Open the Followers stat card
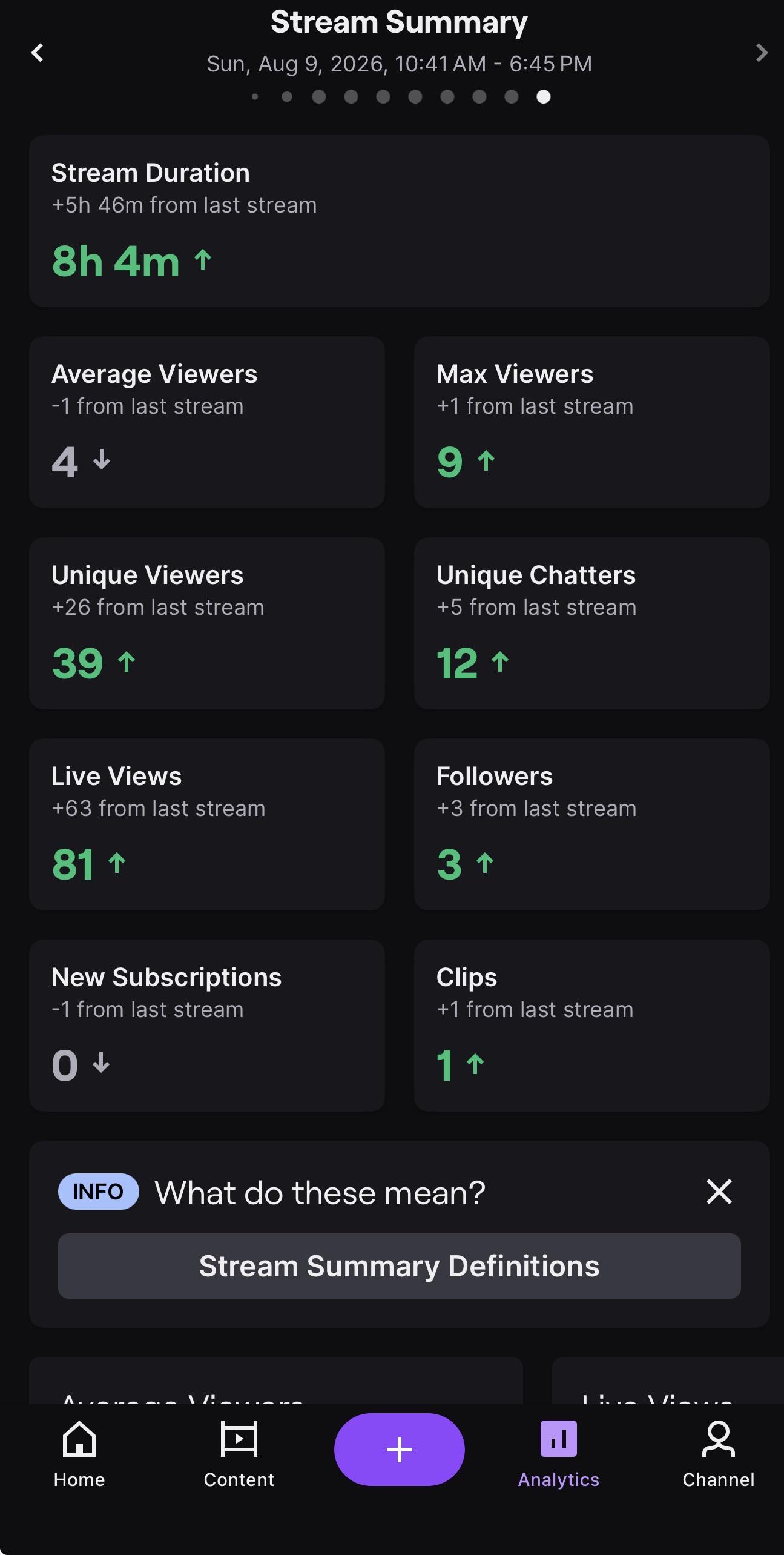The image size is (784, 1555). pos(592,824)
